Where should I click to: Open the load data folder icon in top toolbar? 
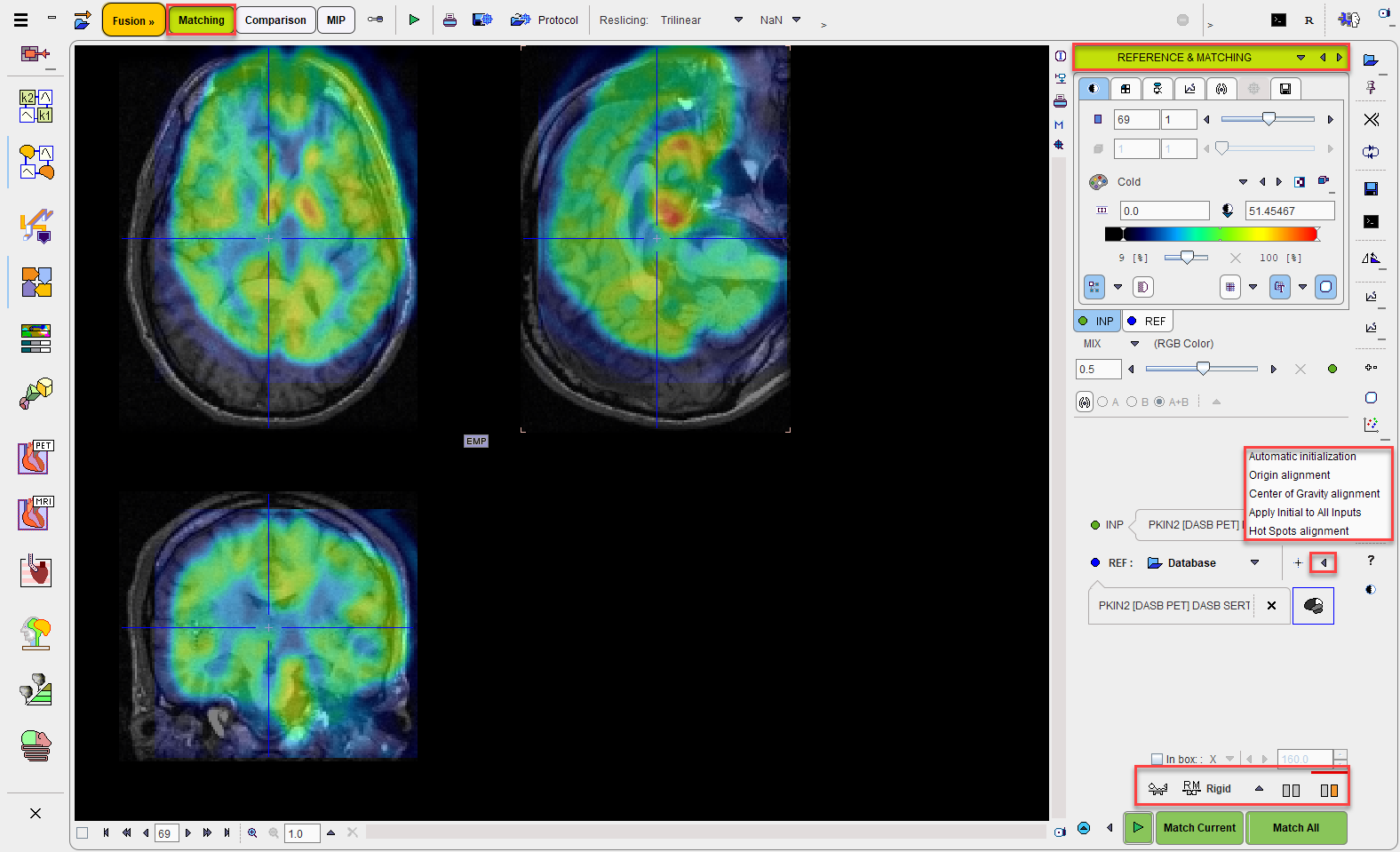83,20
